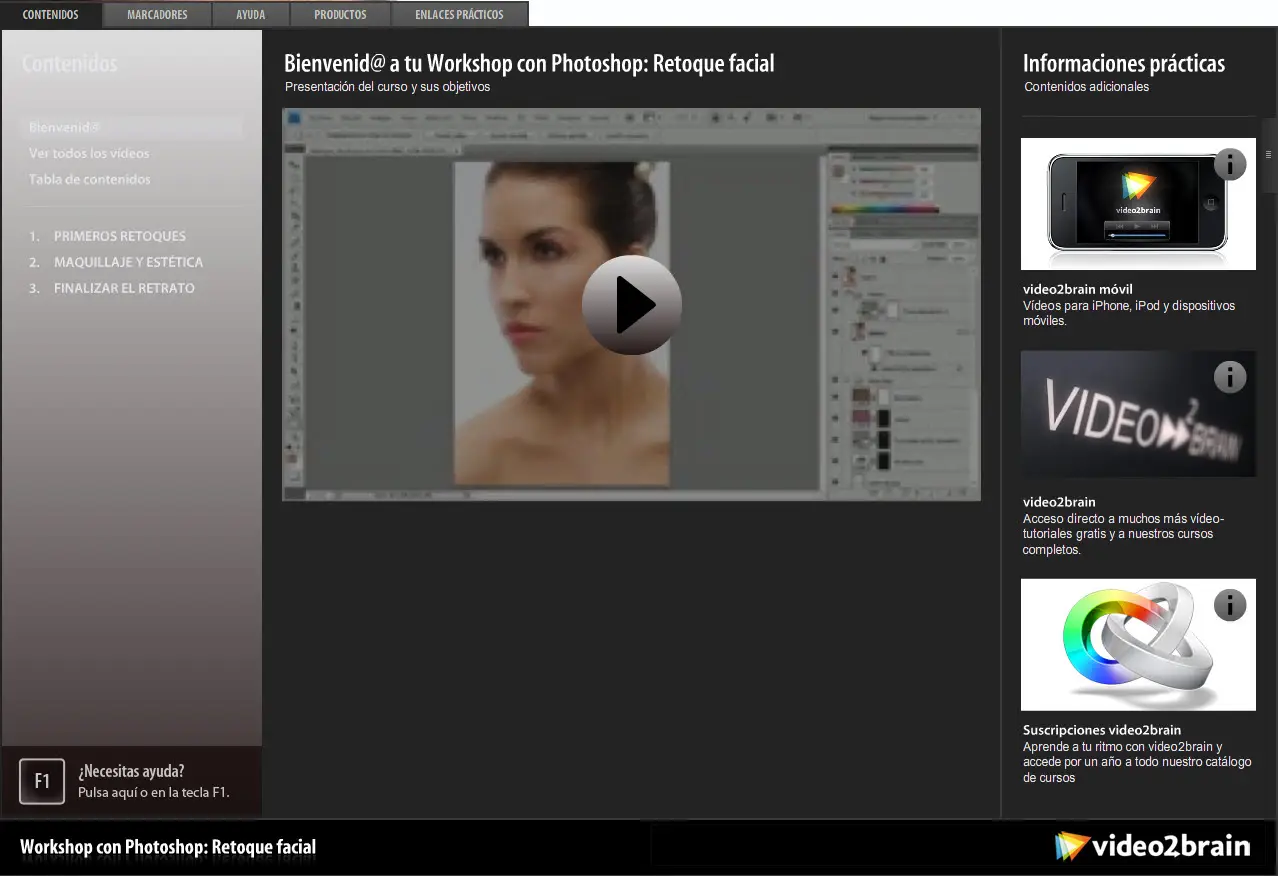Viewport: 1278px width, 876px height.
Task: Select the PRODUCTOS tab
Action: [x=340, y=15]
